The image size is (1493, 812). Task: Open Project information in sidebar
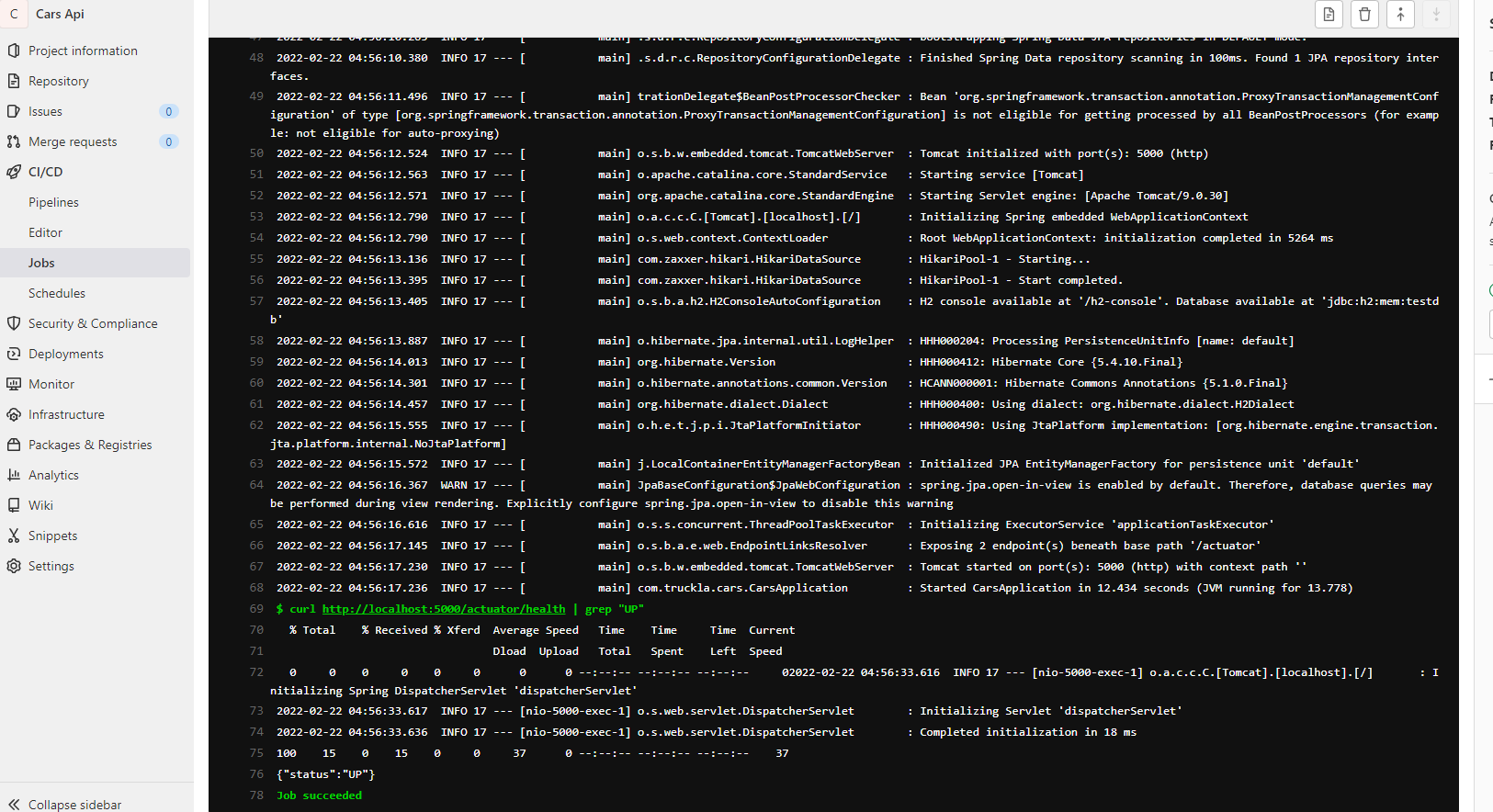tap(83, 51)
